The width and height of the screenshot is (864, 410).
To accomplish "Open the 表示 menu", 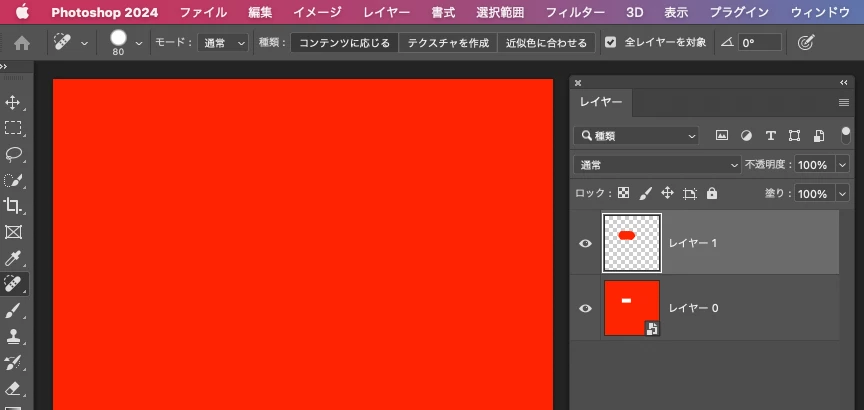I will pos(676,12).
